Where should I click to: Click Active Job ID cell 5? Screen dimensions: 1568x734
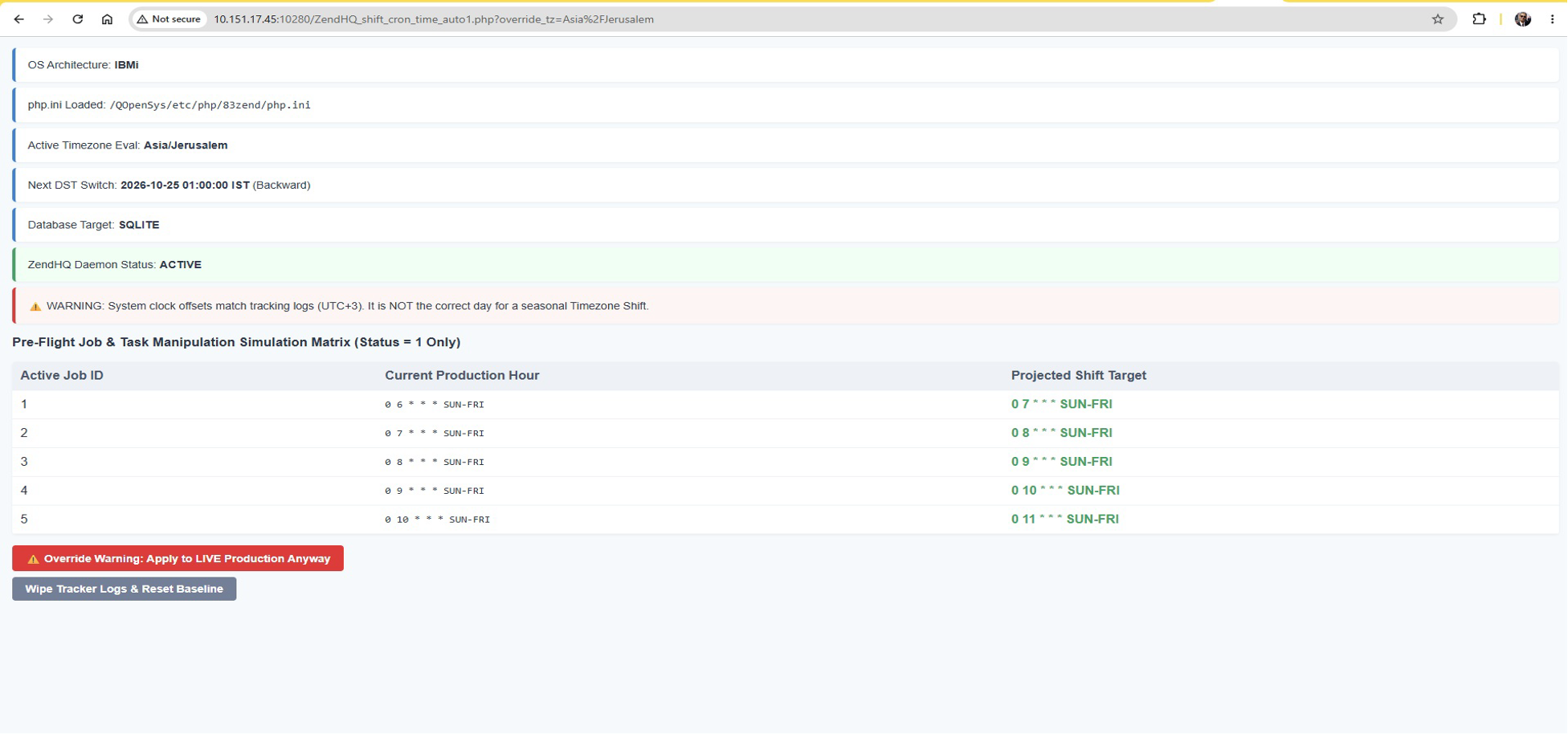24,520
